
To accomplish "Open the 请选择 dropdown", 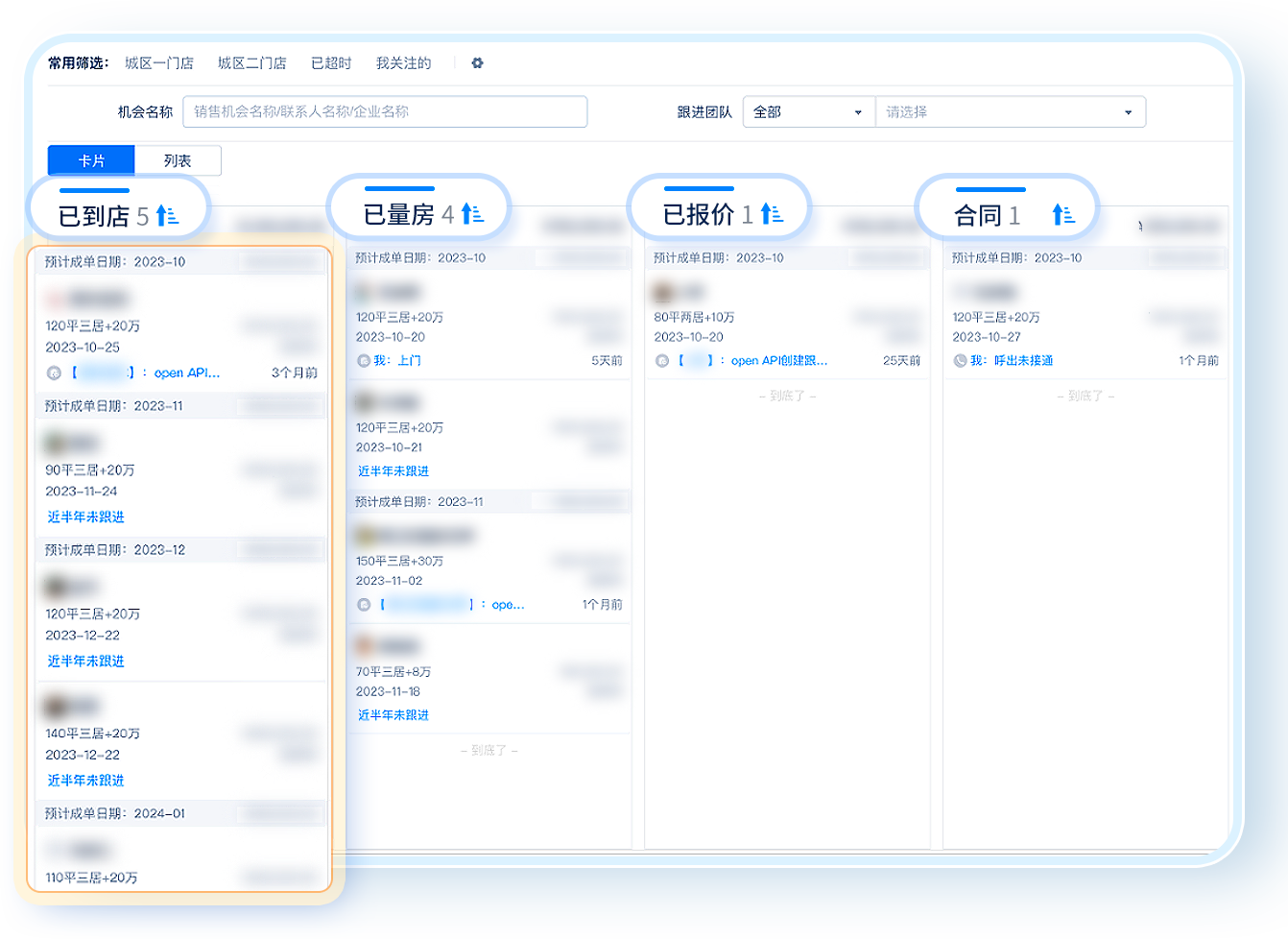I will [1009, 112].
